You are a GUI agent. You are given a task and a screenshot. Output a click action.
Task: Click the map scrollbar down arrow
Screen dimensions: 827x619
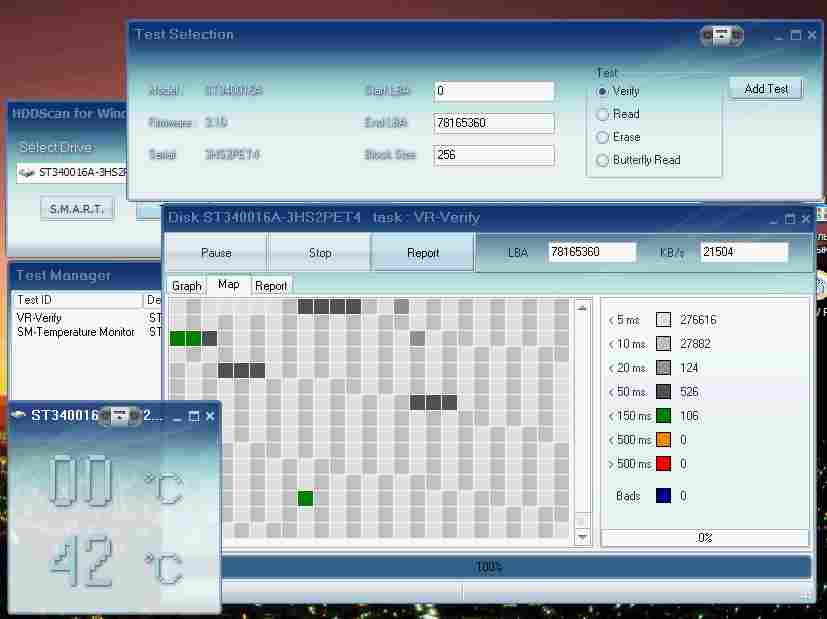click(582, 537)
